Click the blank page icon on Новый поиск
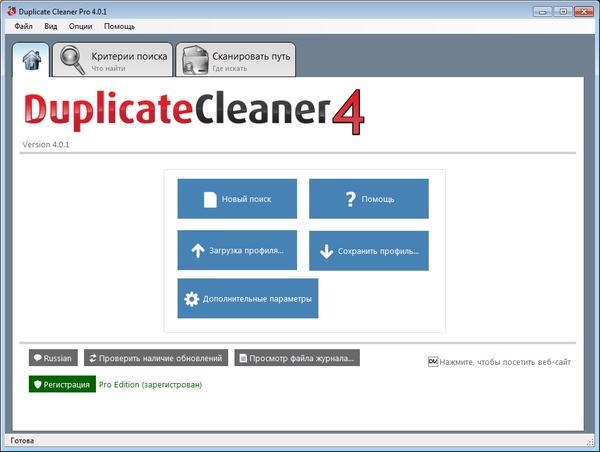 click(x=210, y=199)
